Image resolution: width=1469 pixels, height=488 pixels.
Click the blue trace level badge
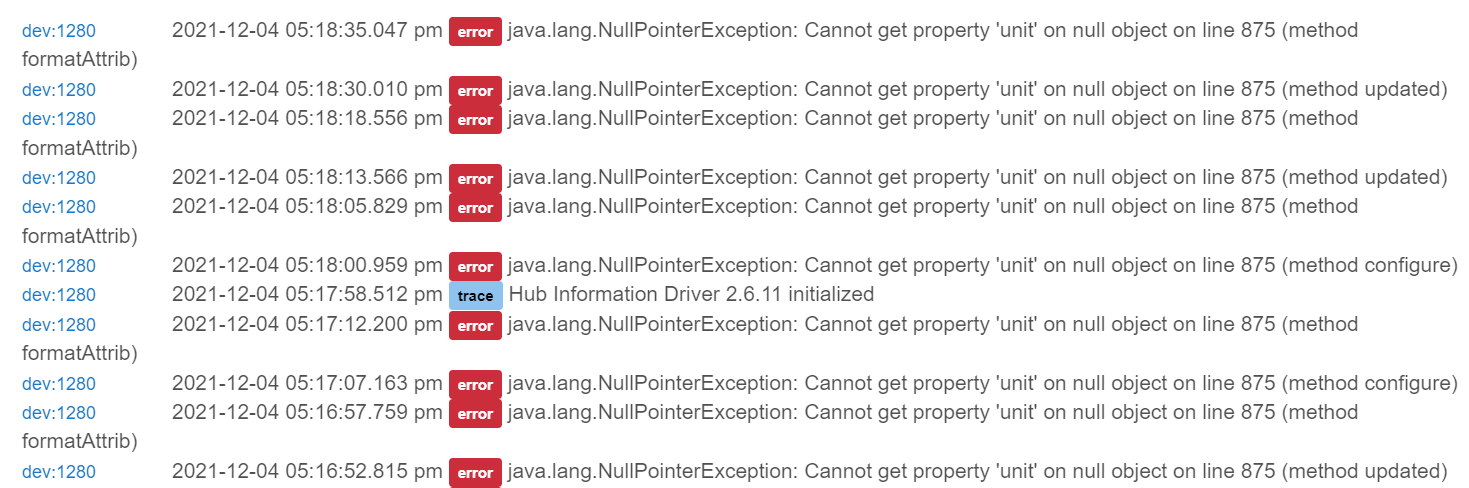[x=475, y=296]
